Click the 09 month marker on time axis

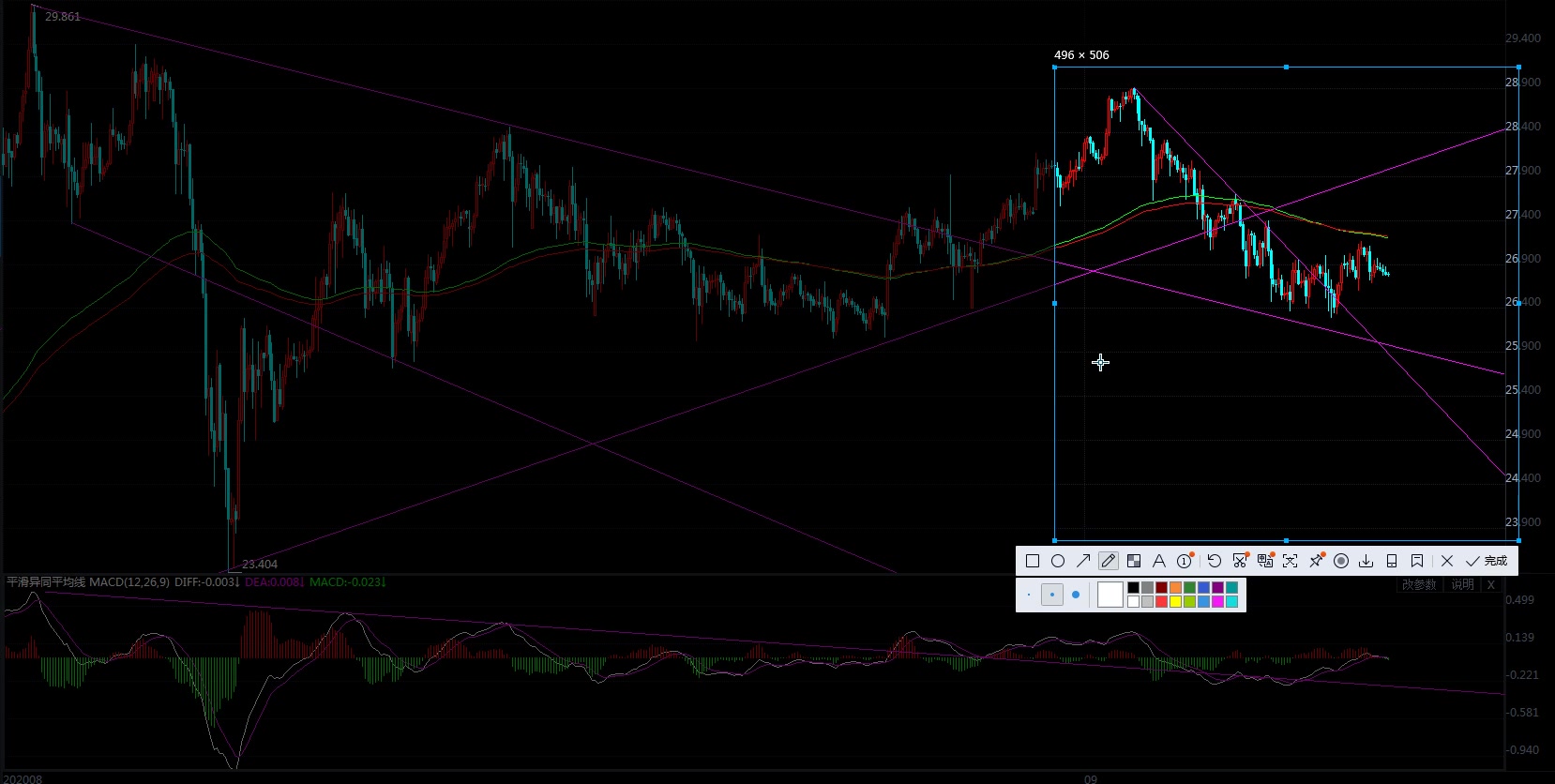click(x=1090, y=778)
